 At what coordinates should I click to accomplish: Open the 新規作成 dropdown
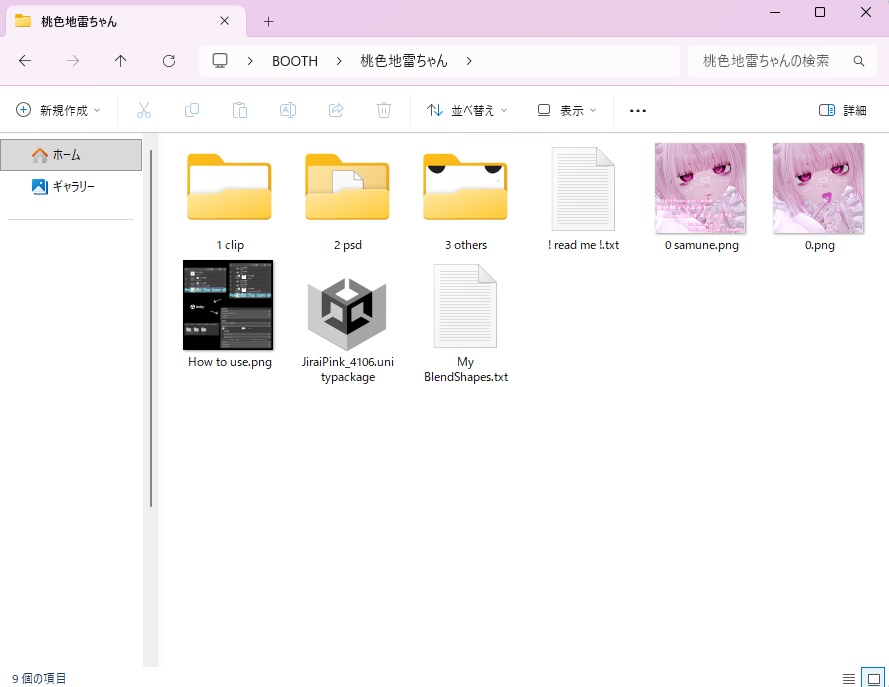point(58,110)
